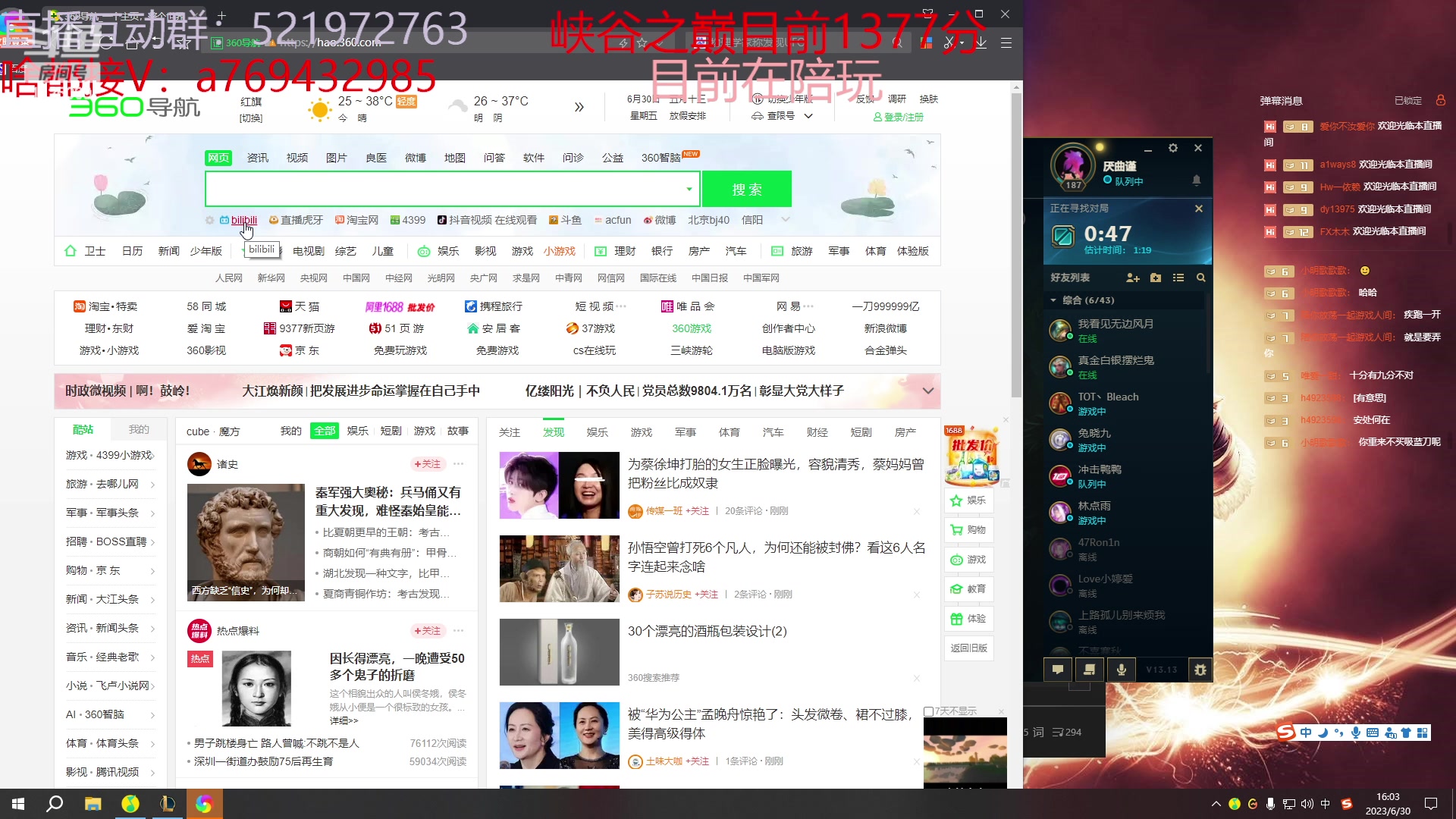The width and height of the screenshot is (1456, 819).
Task: Expand weather forecast double chevron
Action: [579, 107]
